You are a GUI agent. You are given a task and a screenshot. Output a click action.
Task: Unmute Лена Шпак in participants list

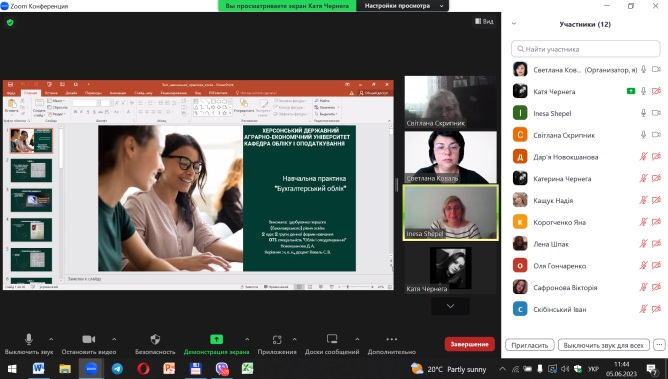click(x=644, y=244)
